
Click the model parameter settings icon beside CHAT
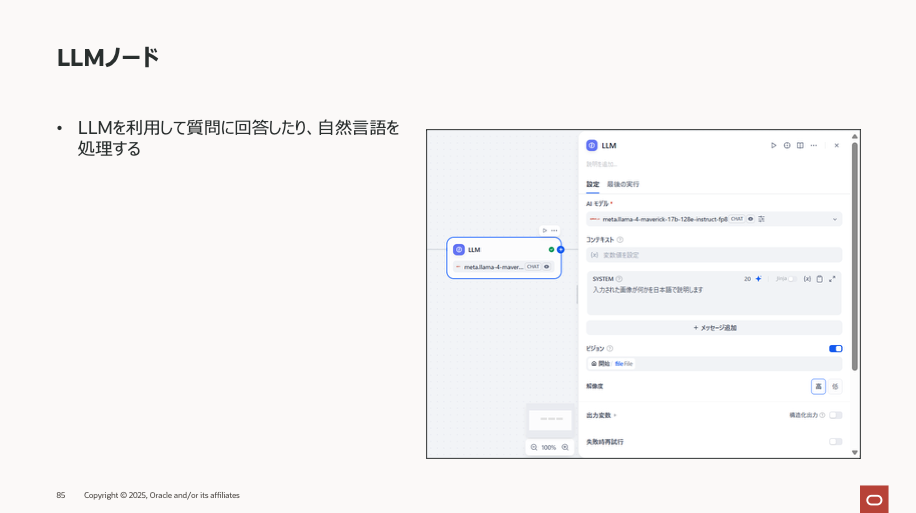(x=762, y=219)
